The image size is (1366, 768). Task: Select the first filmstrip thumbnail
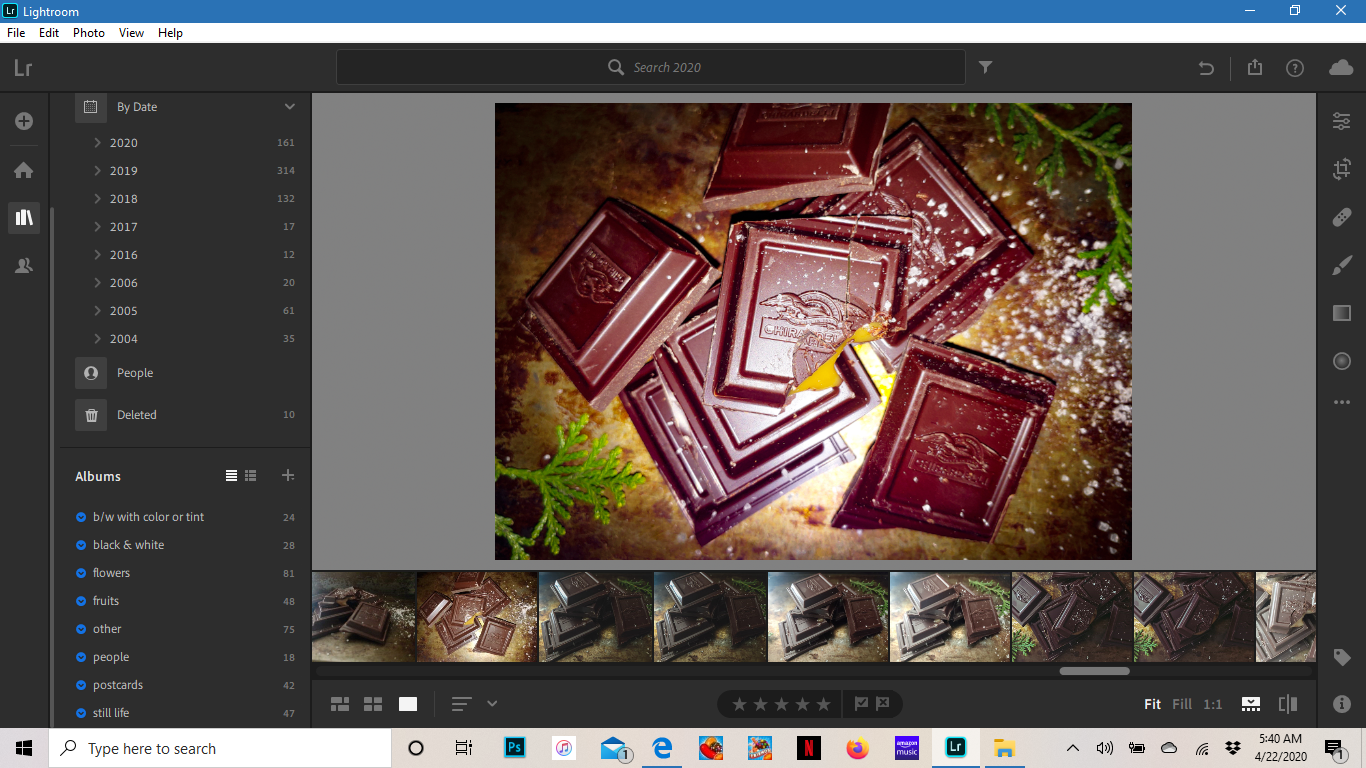tap(364, 617)
